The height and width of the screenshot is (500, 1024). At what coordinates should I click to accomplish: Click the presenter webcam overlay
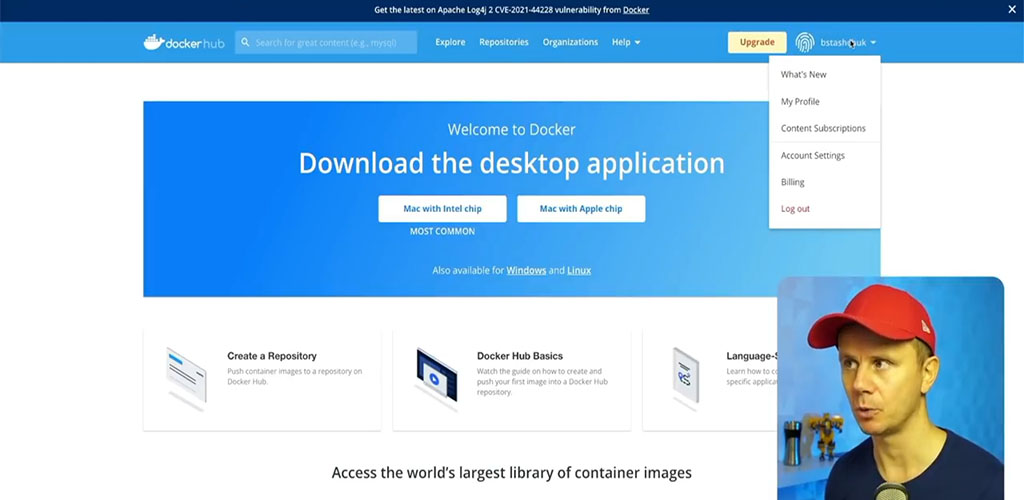[891, 388]
